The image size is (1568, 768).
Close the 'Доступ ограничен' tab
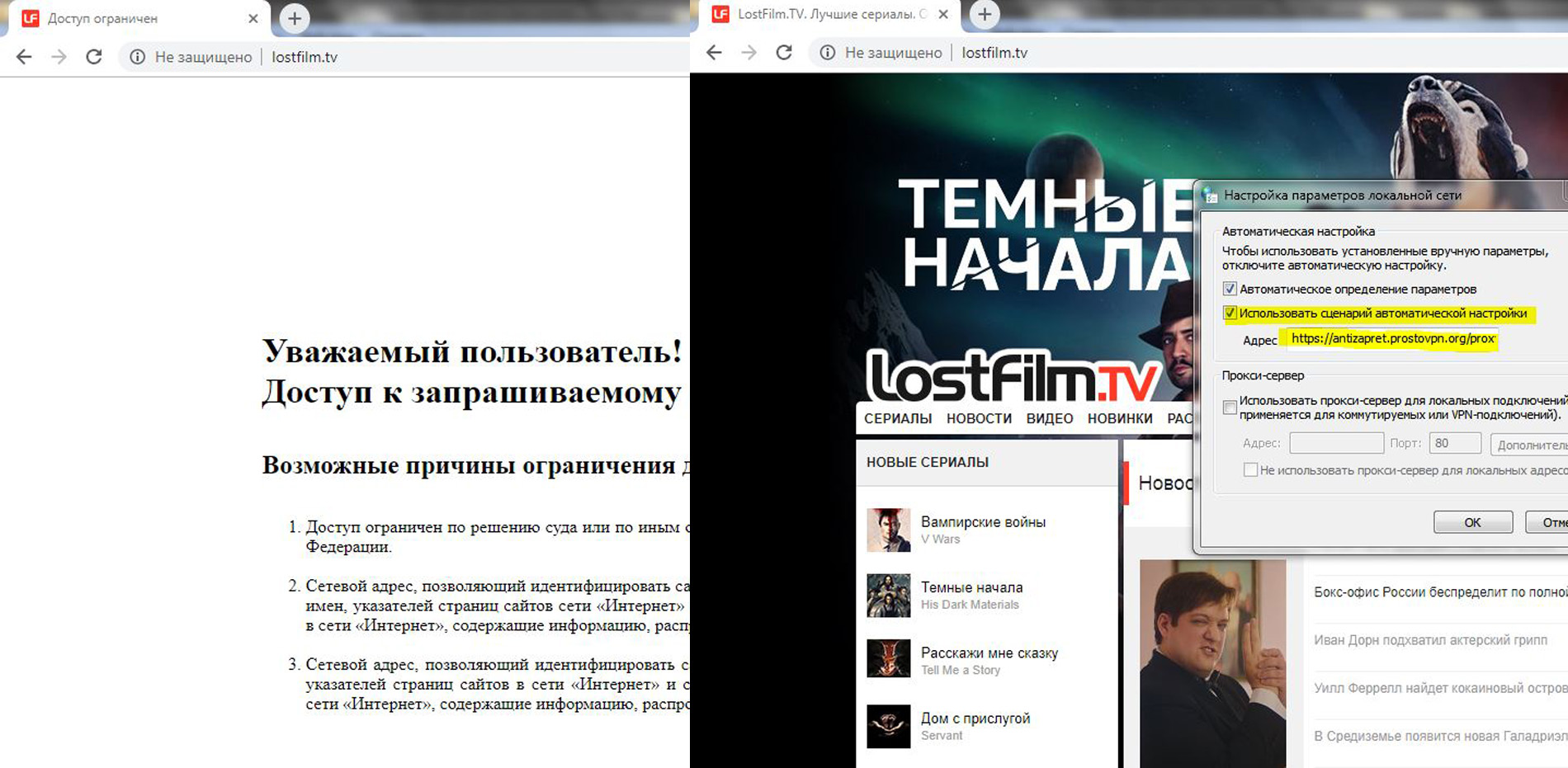pyautogui.click(x=253, y=18)
